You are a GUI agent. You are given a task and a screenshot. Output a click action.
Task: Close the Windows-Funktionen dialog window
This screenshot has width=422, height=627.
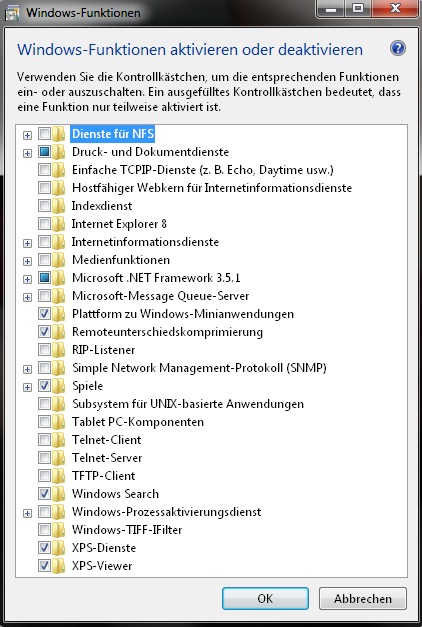(x=395, y=8)
